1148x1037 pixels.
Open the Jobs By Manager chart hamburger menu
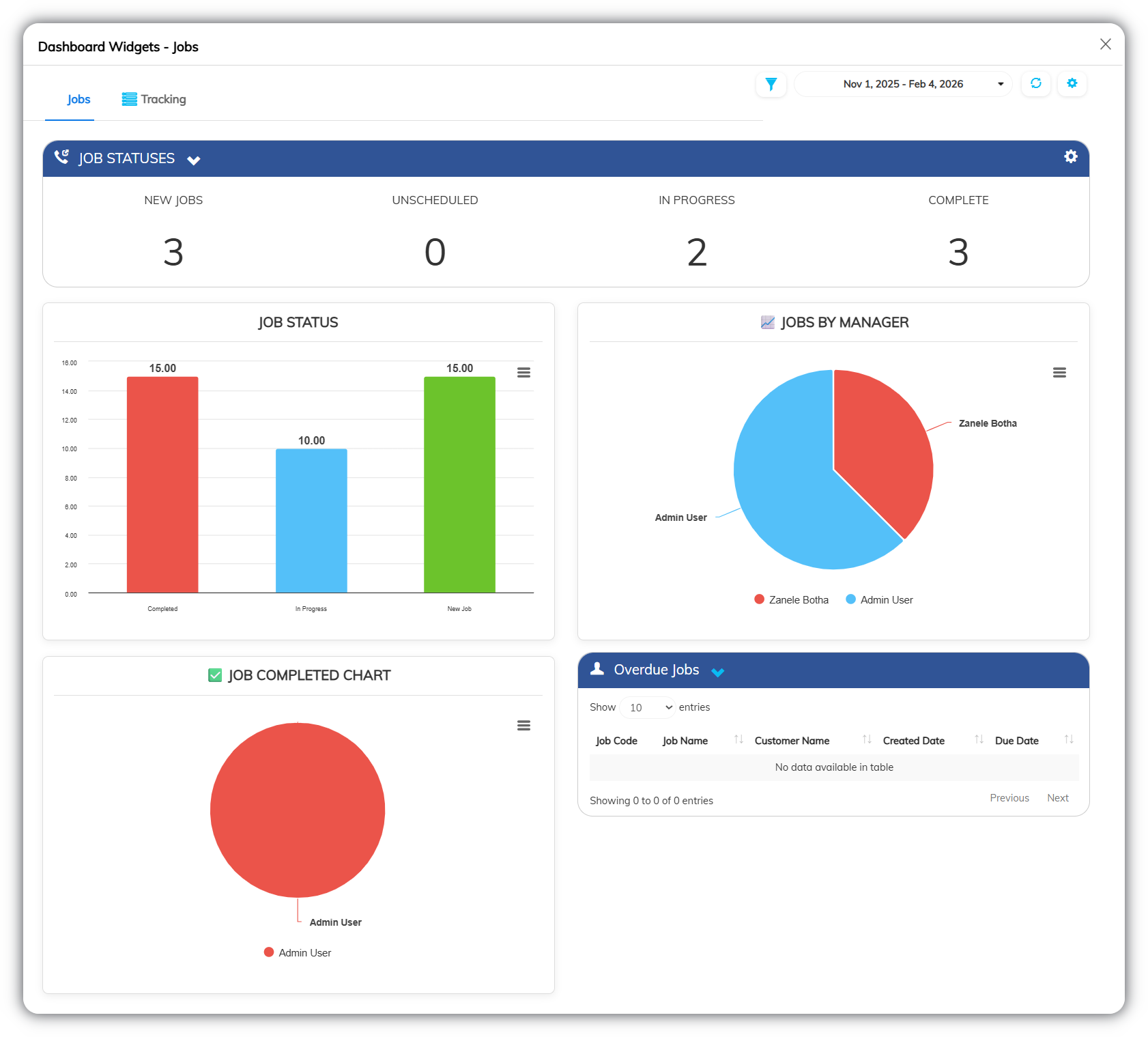[1059, 373]
